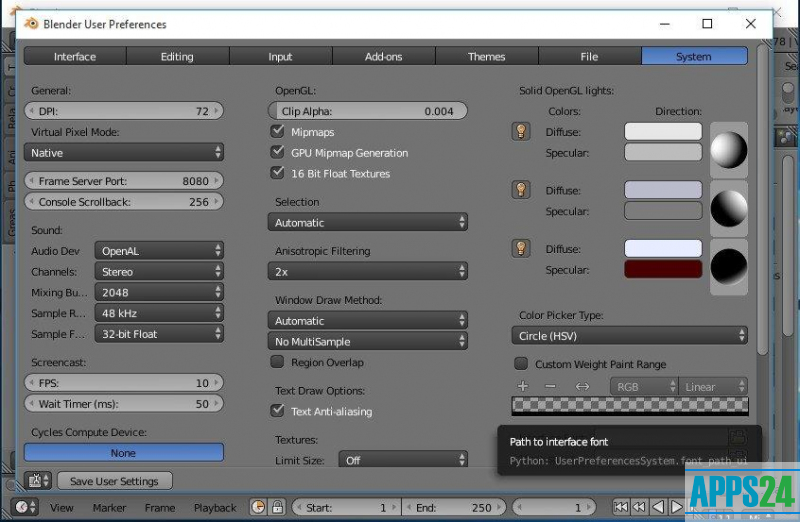
Task: Open the timeline editor type icon
Action: click(26, 507)
